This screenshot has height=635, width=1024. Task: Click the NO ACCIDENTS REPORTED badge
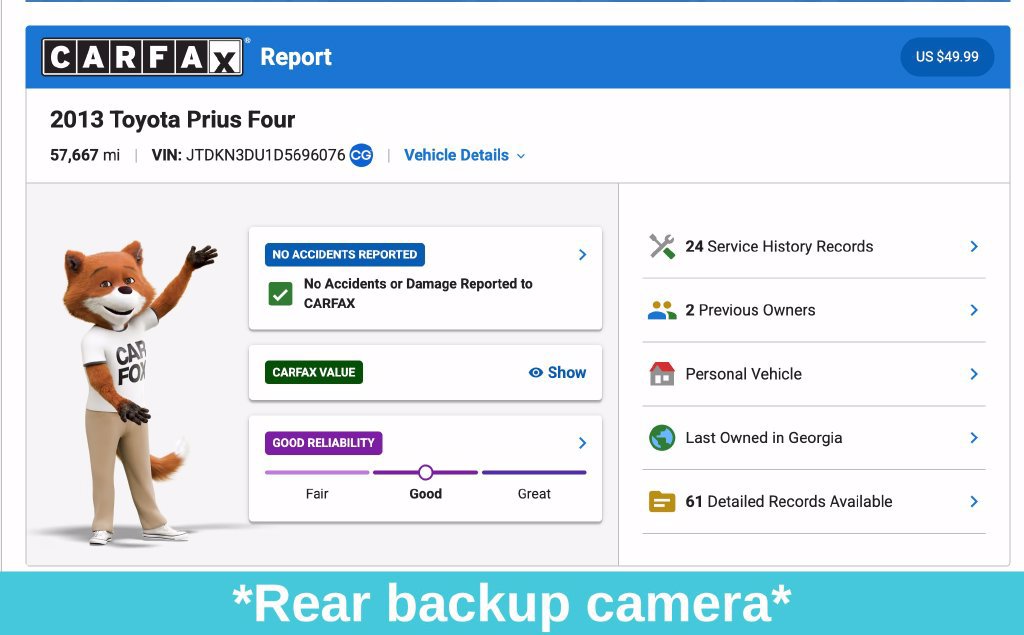pos(345,255)
